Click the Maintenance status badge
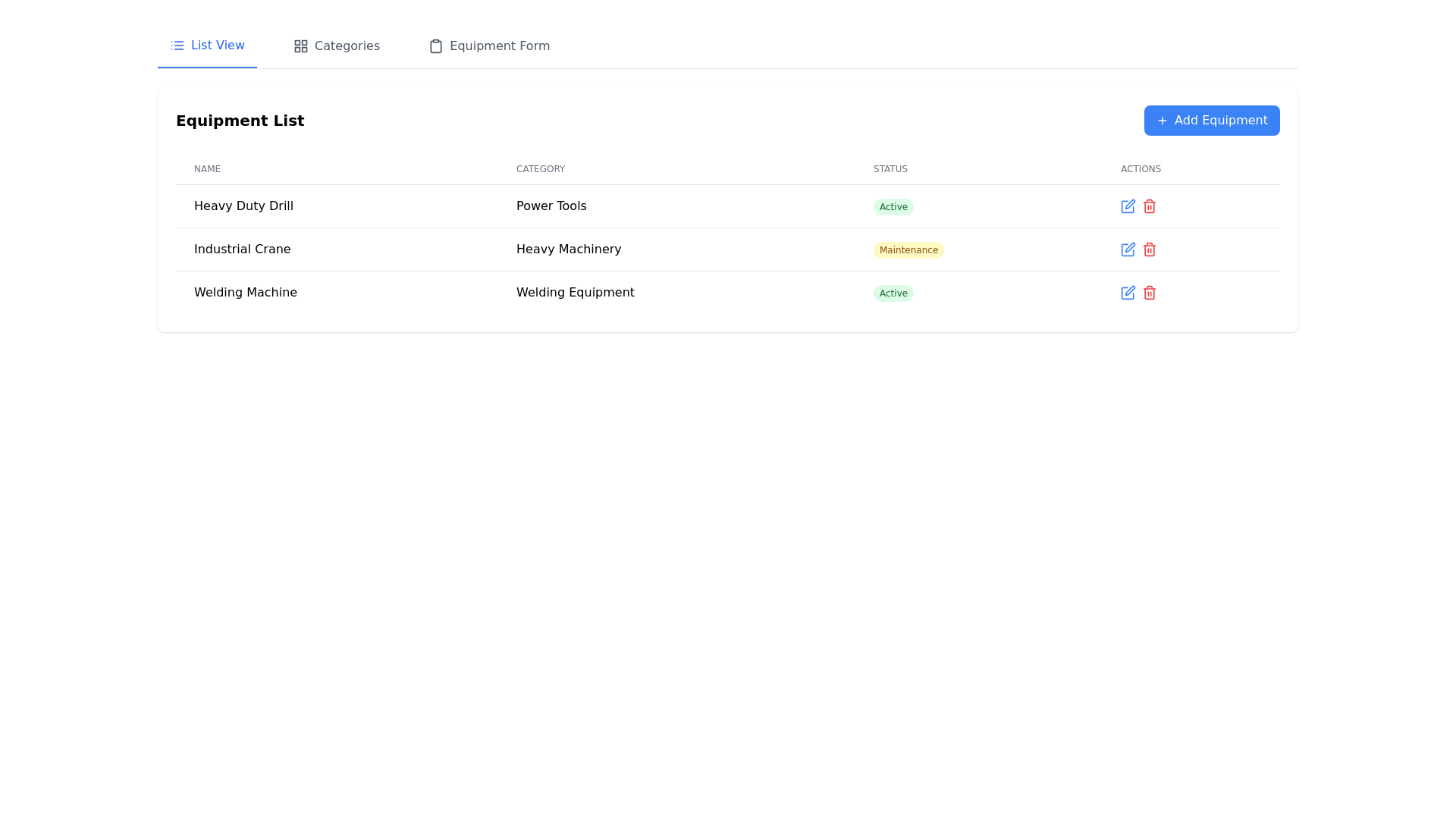The image size is (1456, 819). (908, 249)
